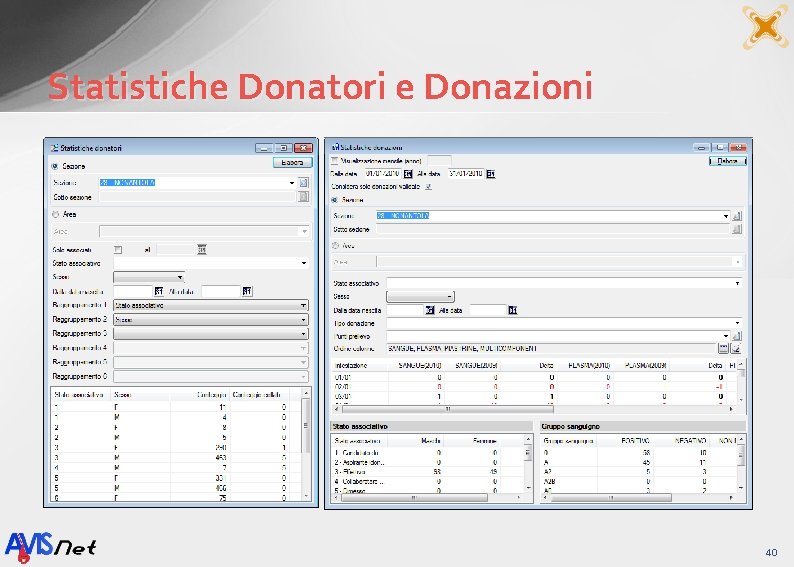Select row '3 - Effettivo' in Stato associativo table
The width and height of the screenshot is (794, 567).
coord(427,472)
